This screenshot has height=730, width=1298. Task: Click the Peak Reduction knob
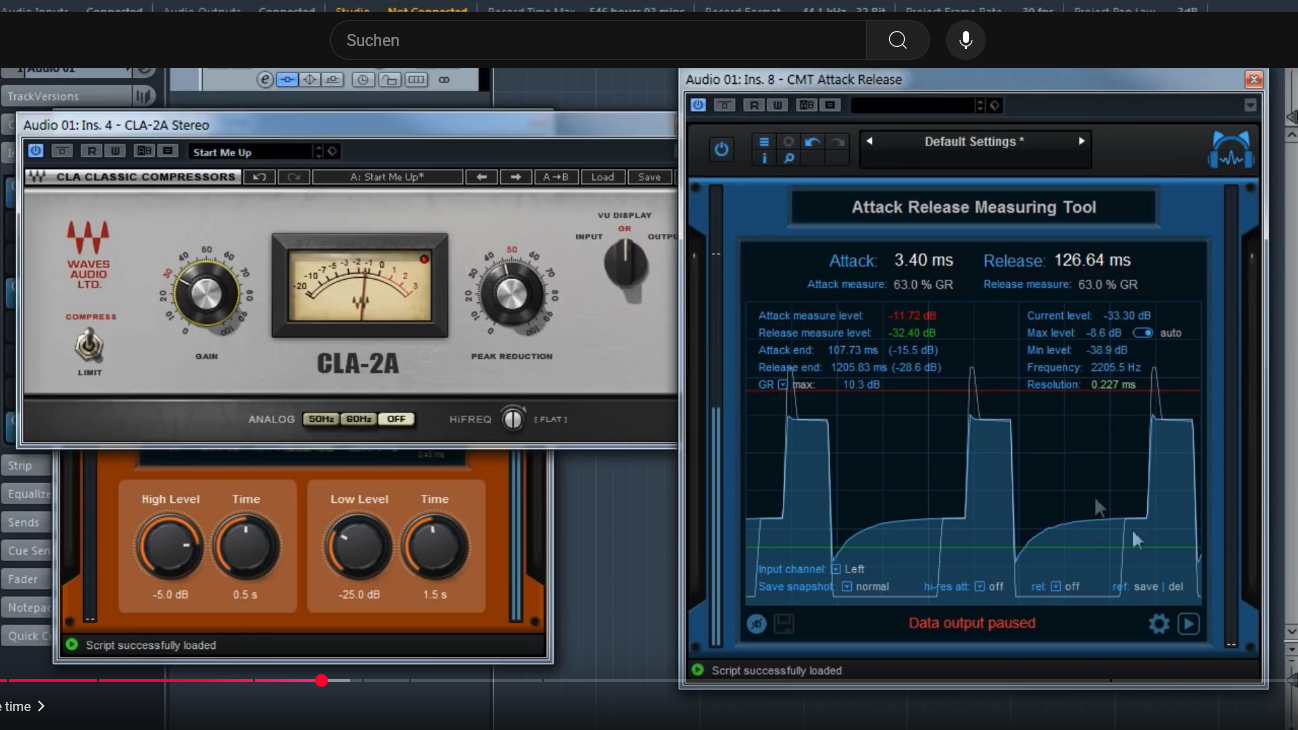[510, 293]
